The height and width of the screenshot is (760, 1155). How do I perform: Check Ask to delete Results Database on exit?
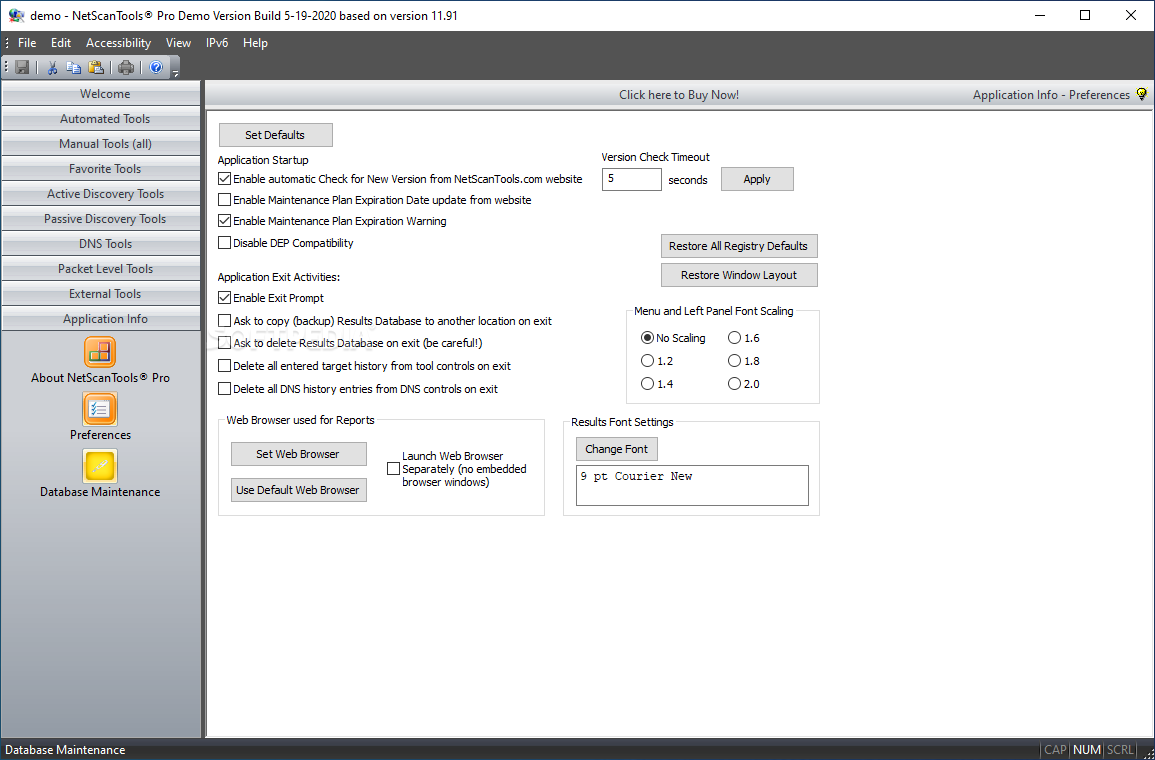click(225, 343)
